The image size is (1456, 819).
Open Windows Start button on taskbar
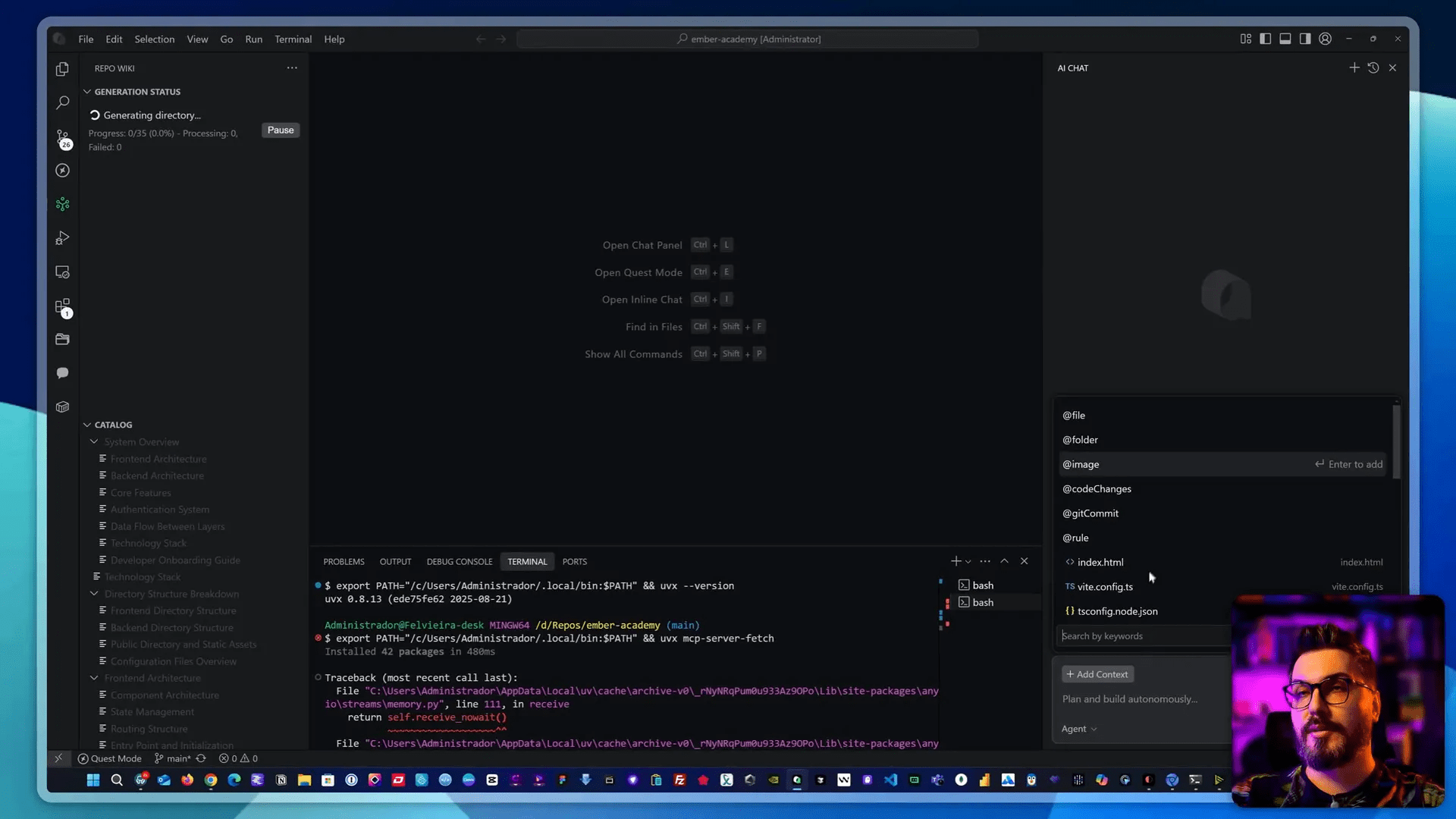[x=93, y=780]
